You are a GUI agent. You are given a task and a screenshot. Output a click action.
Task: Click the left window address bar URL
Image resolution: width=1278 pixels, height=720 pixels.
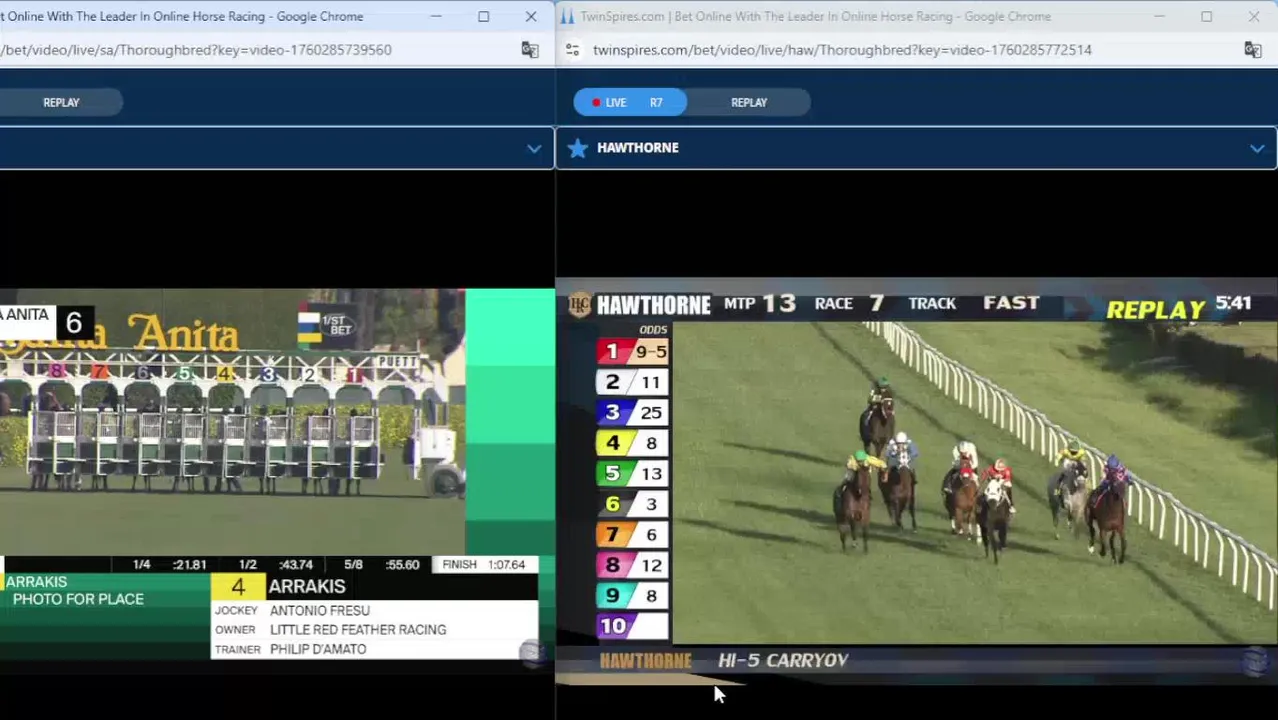click(196, 50)
